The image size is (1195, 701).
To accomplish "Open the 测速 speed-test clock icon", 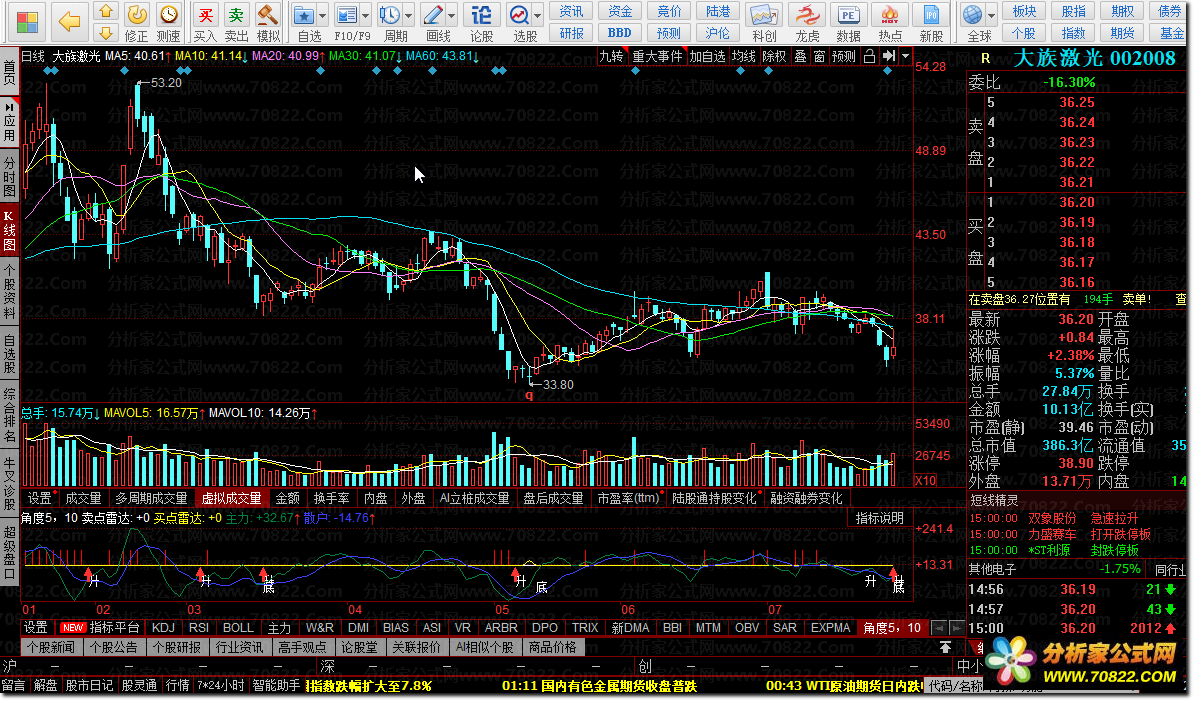I will point(168,22).
